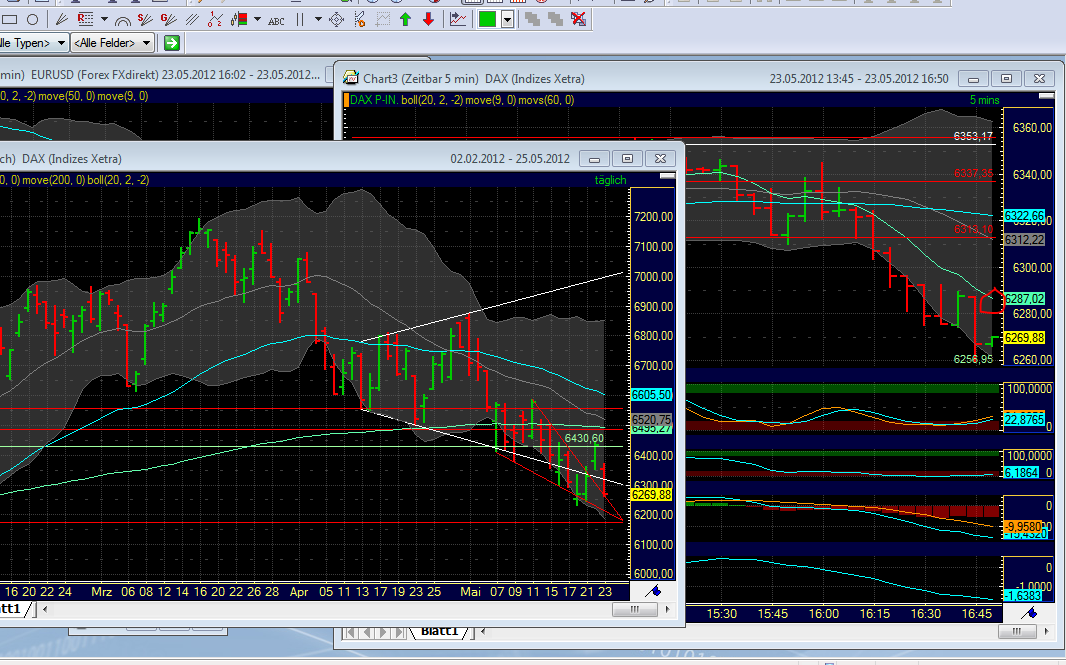Click the zigzag trend analysis icon
1066x665 pixels.
pyautogui.click(x=458, y=18)
